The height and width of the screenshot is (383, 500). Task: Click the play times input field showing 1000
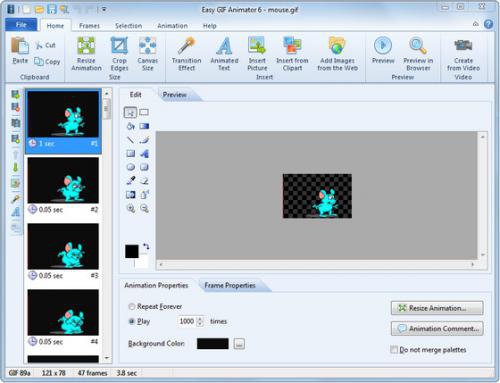187,321
